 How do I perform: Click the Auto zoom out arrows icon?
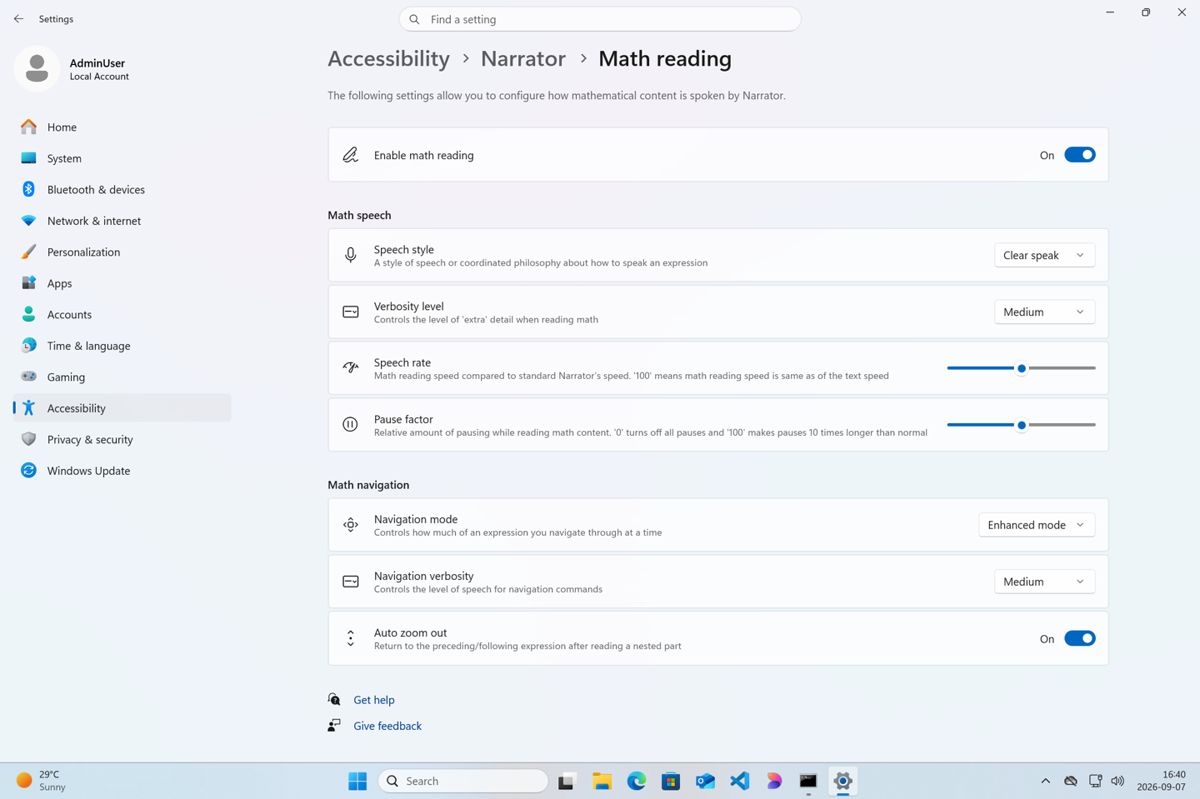[x=350, y=638]
